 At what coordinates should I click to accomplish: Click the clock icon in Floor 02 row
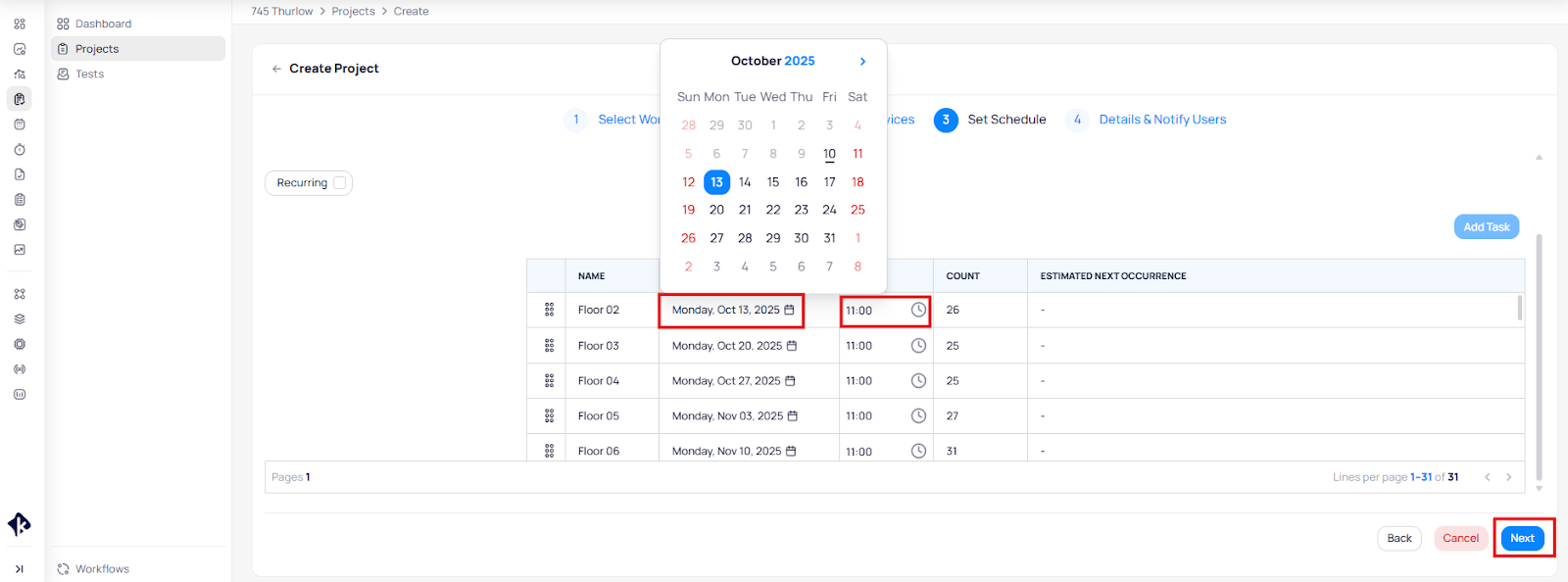tap(918, 310)
